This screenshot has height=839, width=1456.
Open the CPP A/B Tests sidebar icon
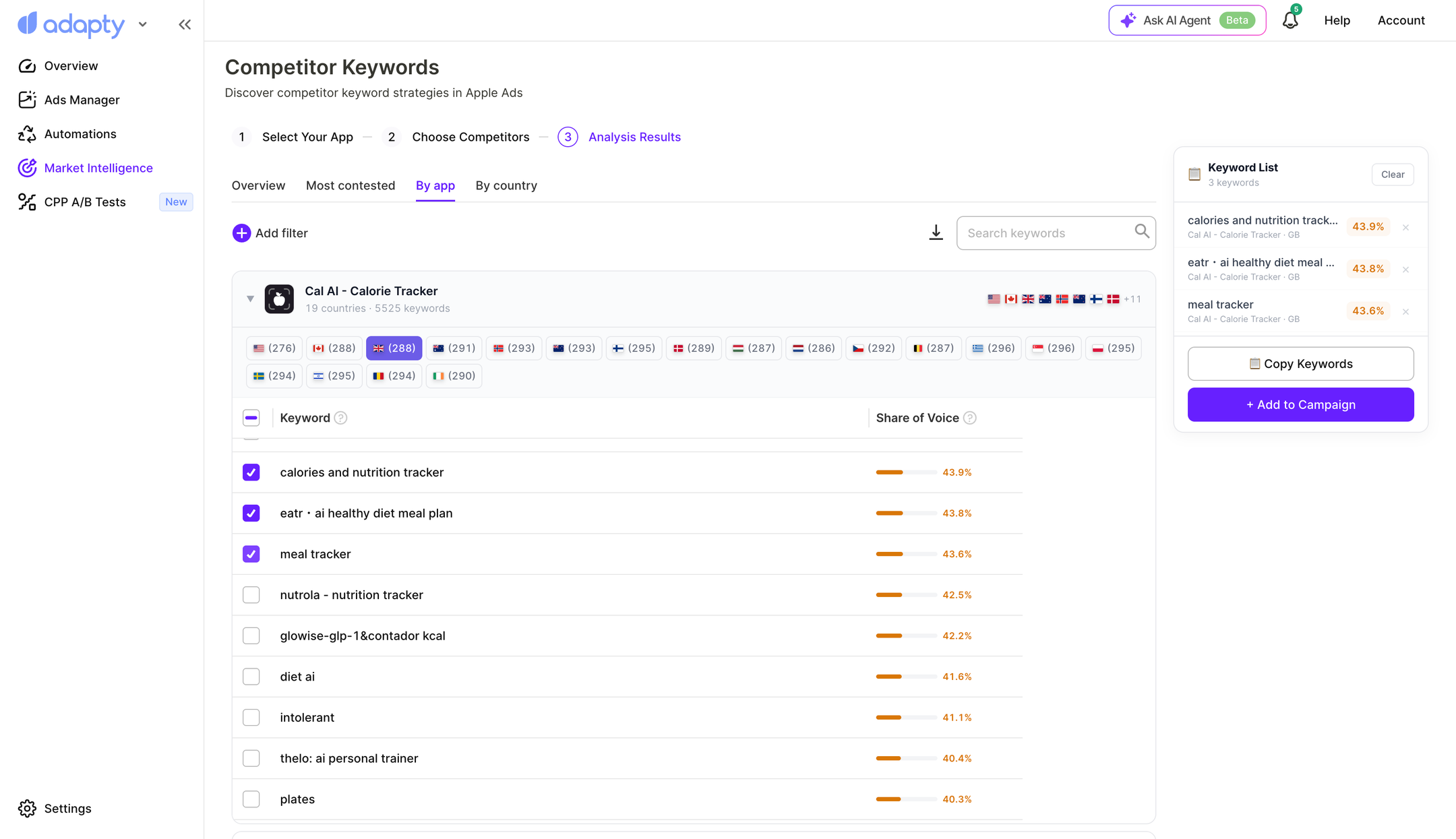pyautogui.click(x=27, y=202)
